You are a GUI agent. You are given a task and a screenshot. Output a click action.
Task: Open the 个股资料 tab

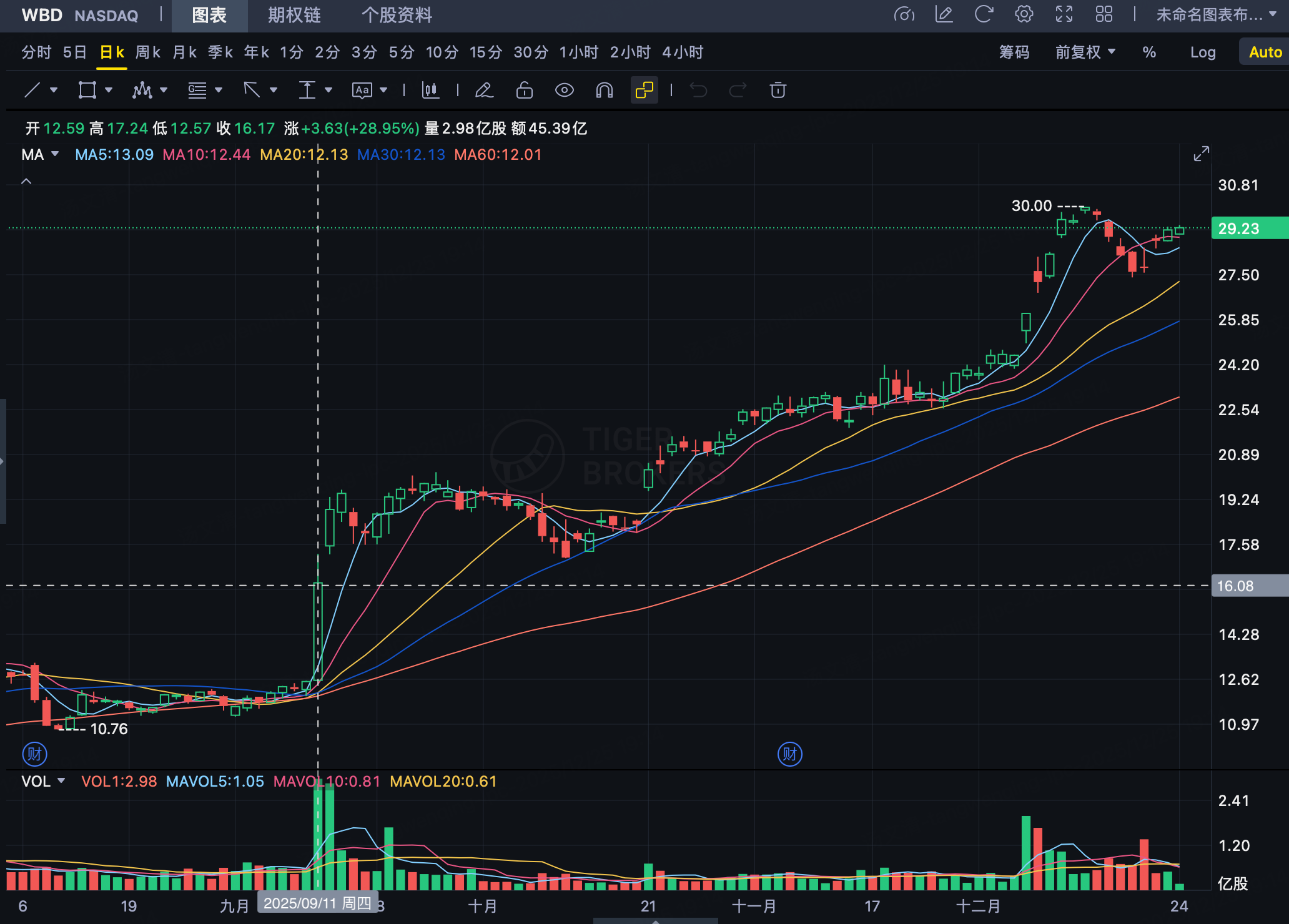tap(397, 15)
